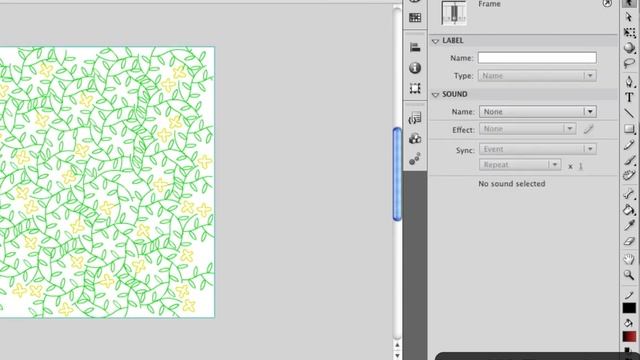The height and width of the screenshot is (360, 640).
Task: Select the Brush tool
Action: tap(629, 160)
